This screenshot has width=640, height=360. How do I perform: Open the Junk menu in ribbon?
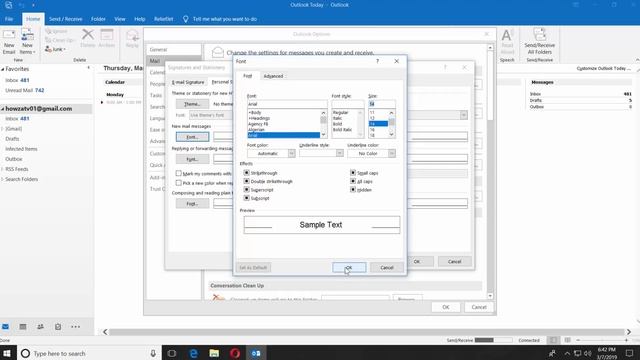tap(56, 49)
